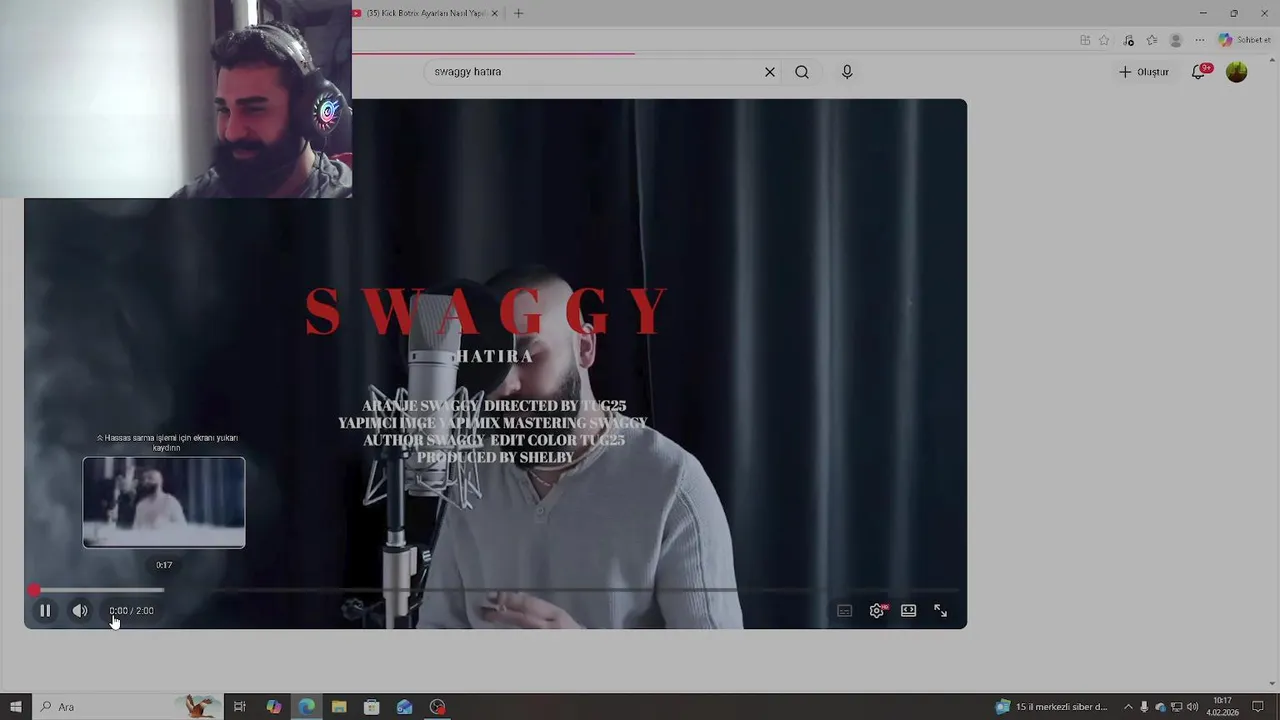Open Microsoft Store from the taskbar
Screen dimensions: 1280x720
tap(372, 707)
